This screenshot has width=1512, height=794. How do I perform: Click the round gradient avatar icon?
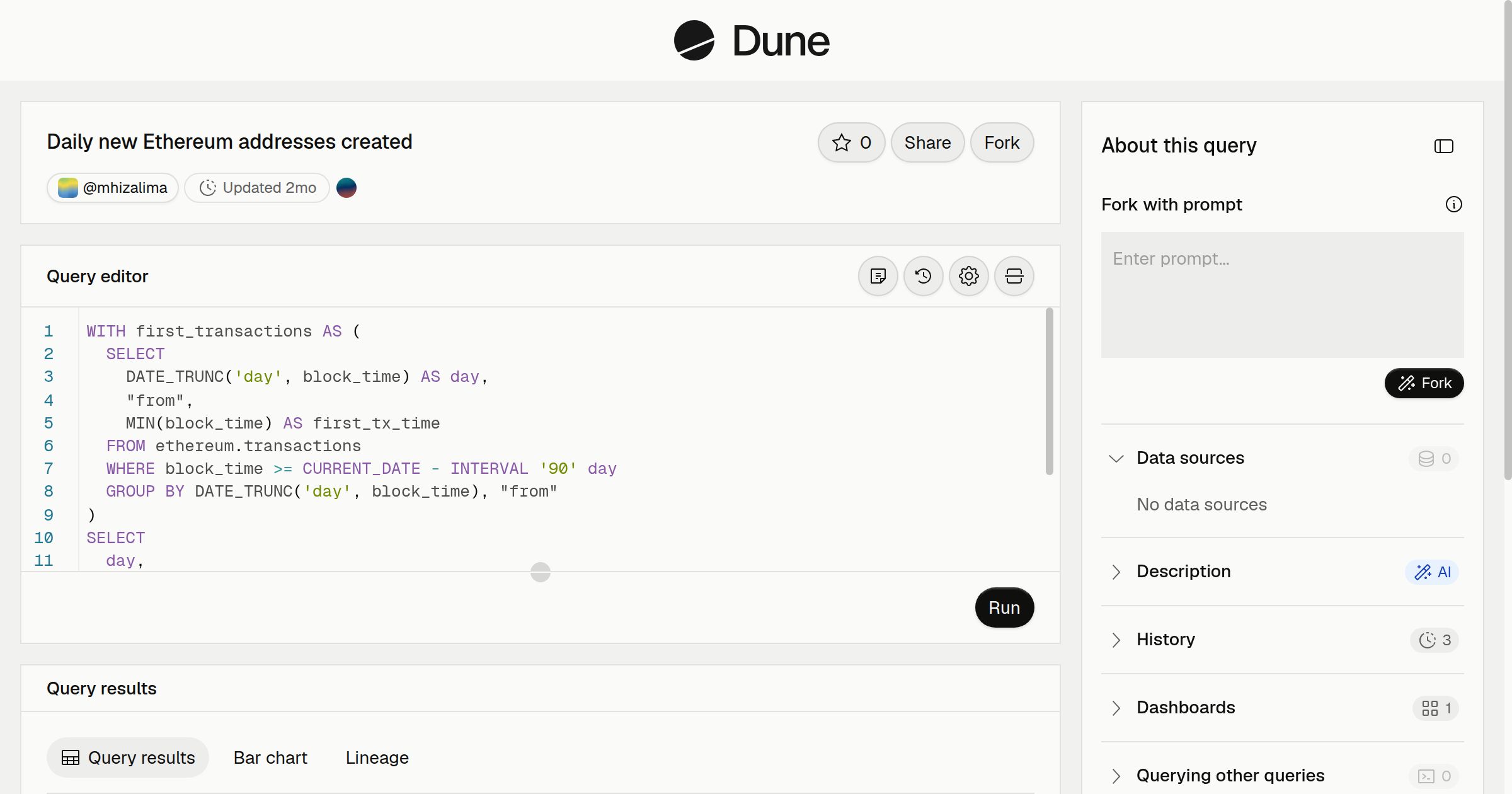346,188
